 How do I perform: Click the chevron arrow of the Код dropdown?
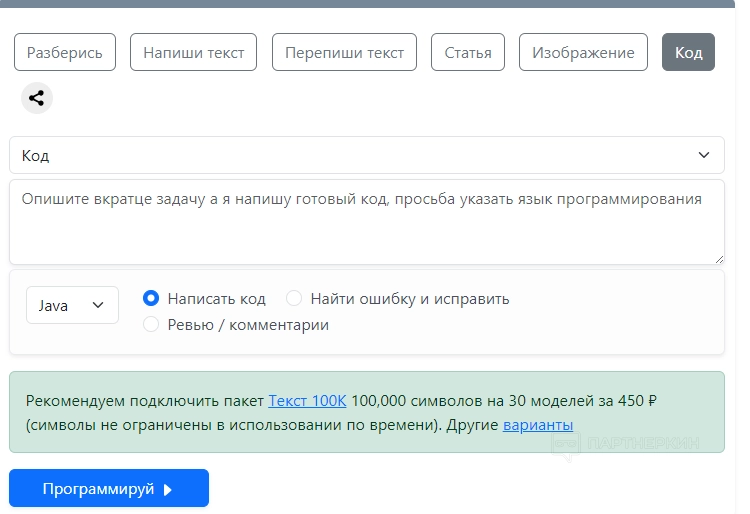click(704, 155)
